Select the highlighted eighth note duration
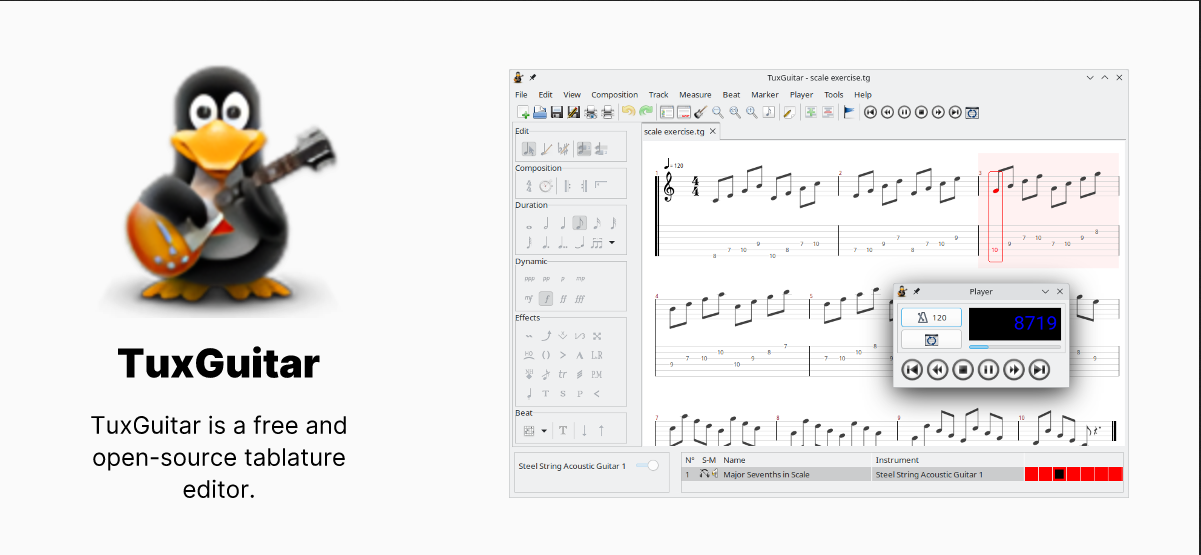1201x555 pixels. (x=579, y=223)
